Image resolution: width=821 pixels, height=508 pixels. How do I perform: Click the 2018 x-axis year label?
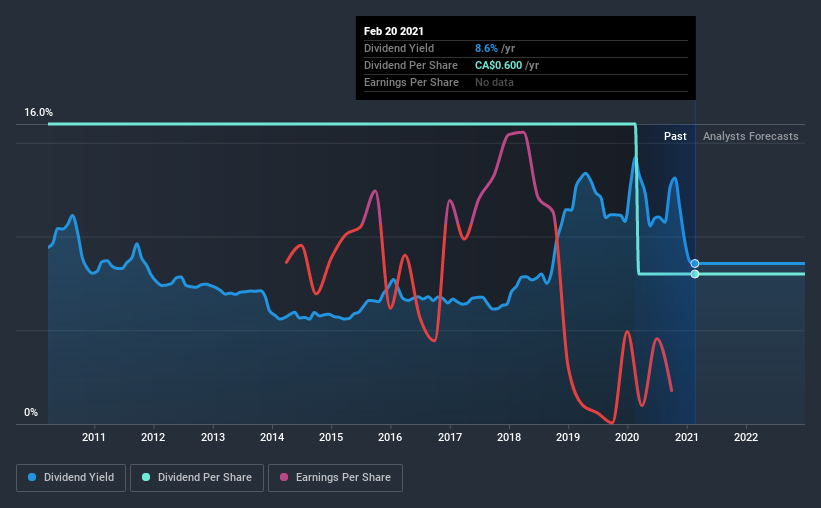tap(508, 437)
